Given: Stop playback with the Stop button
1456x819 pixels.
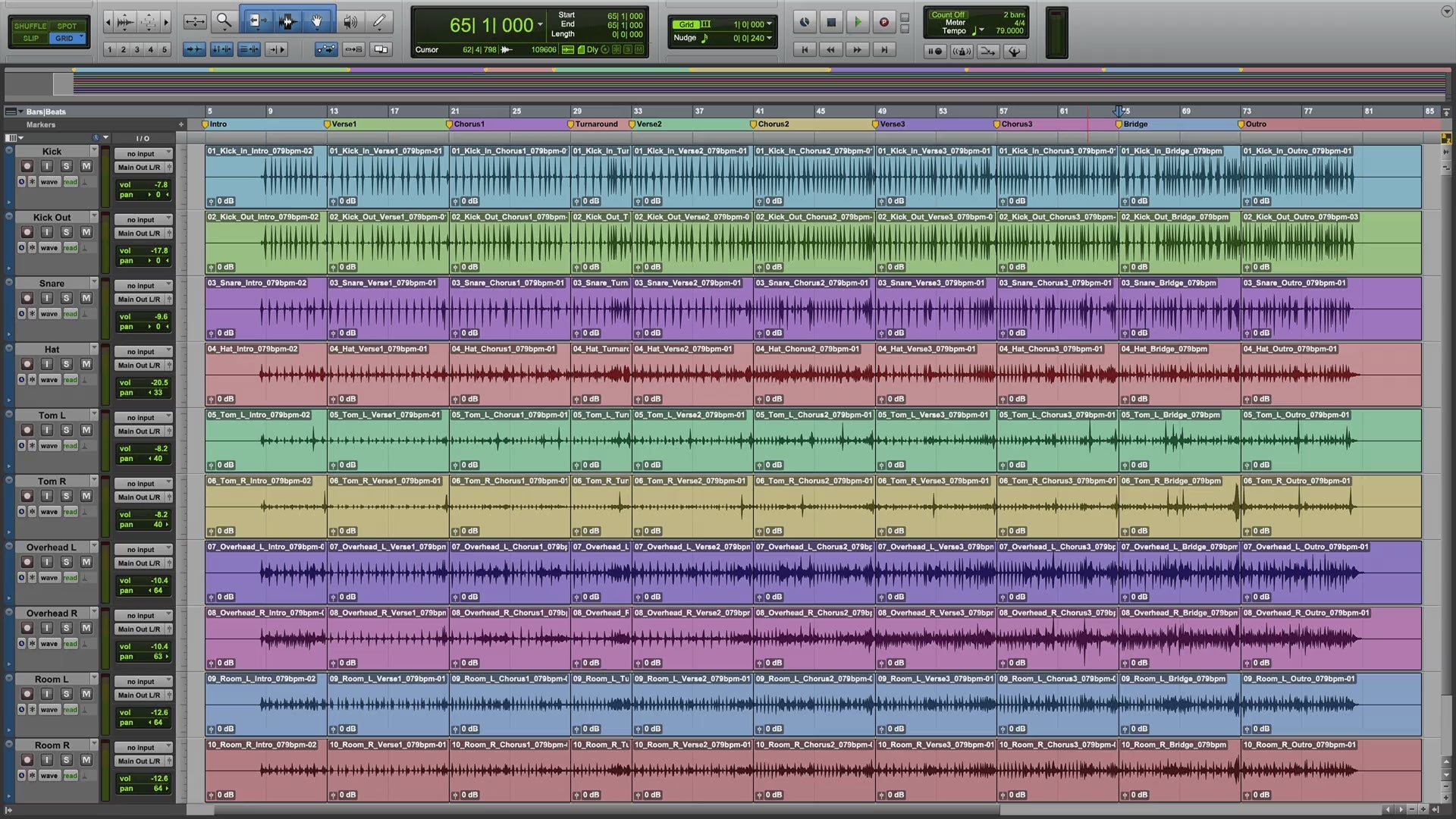Looking at the screenshot, I should pos(831,22).
